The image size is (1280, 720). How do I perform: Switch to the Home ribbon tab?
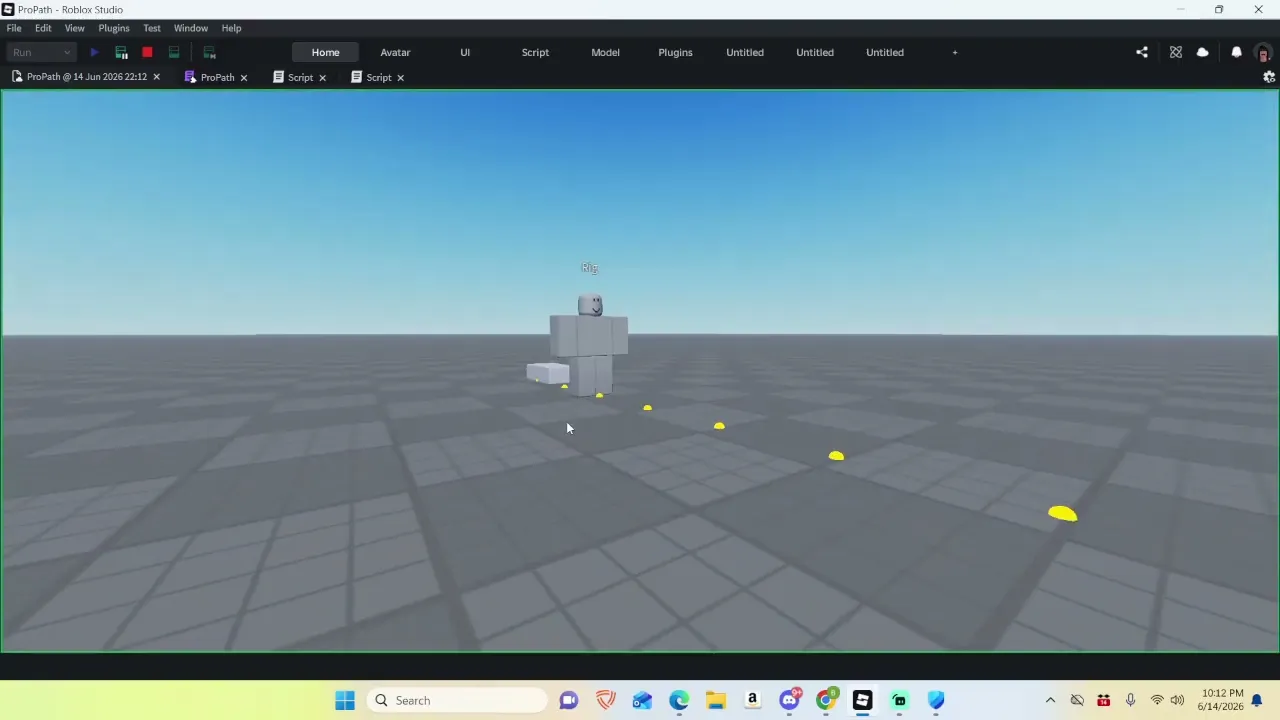(325, 52)
